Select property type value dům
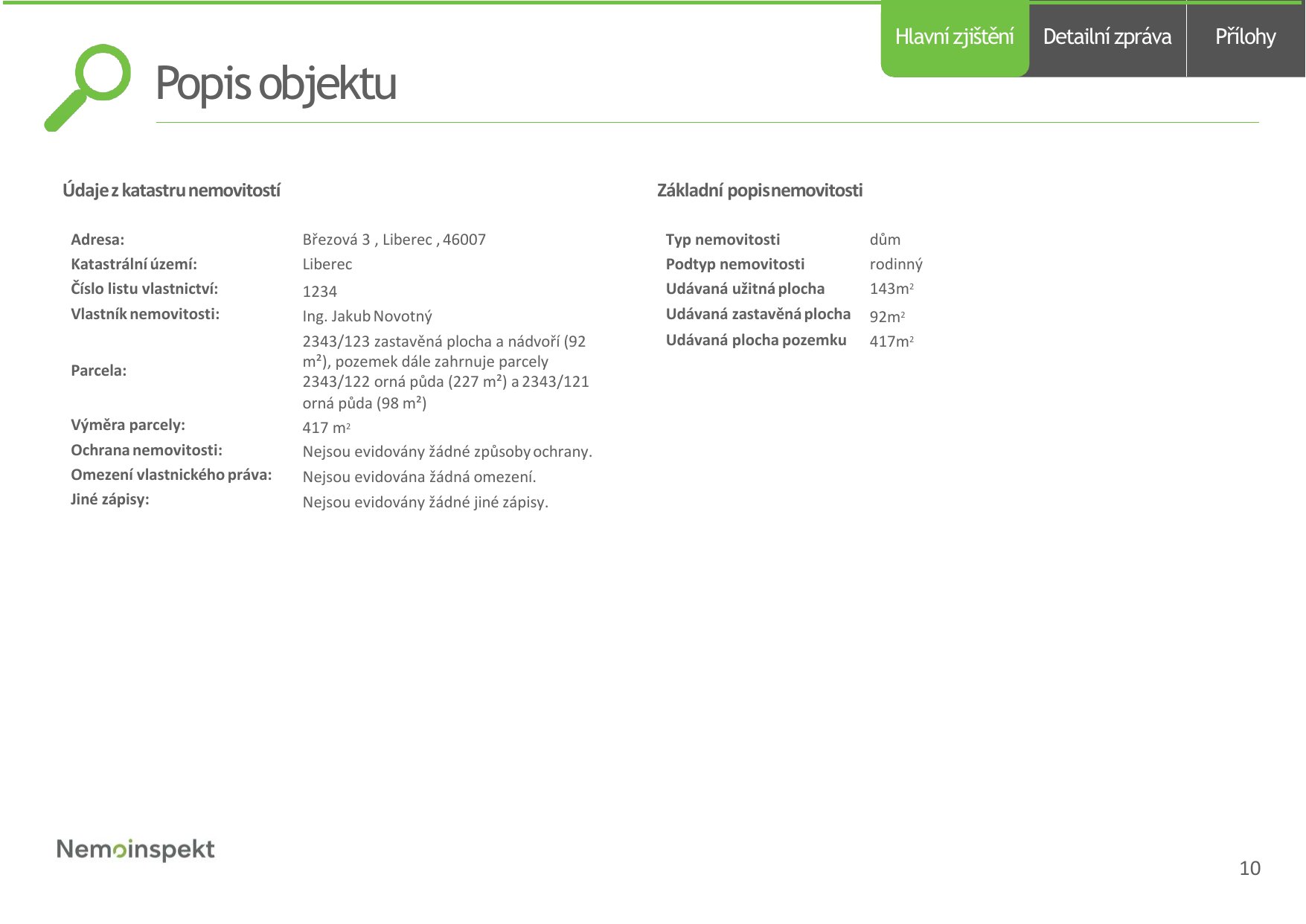Image resolution: width=1306 pixels, height=924 pixels. [x=885, y=240]
